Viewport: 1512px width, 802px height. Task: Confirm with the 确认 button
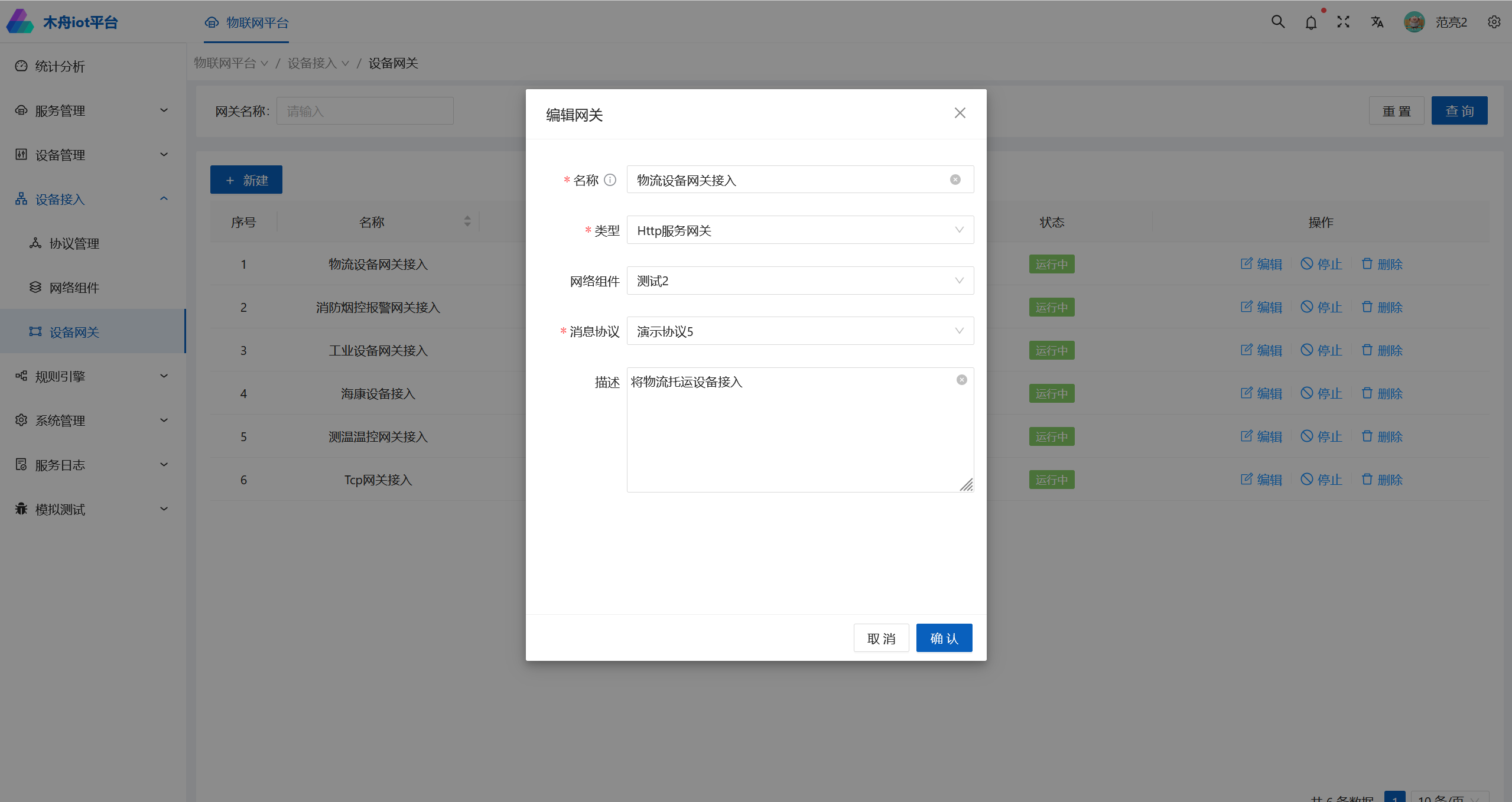[x=944, y=638]
